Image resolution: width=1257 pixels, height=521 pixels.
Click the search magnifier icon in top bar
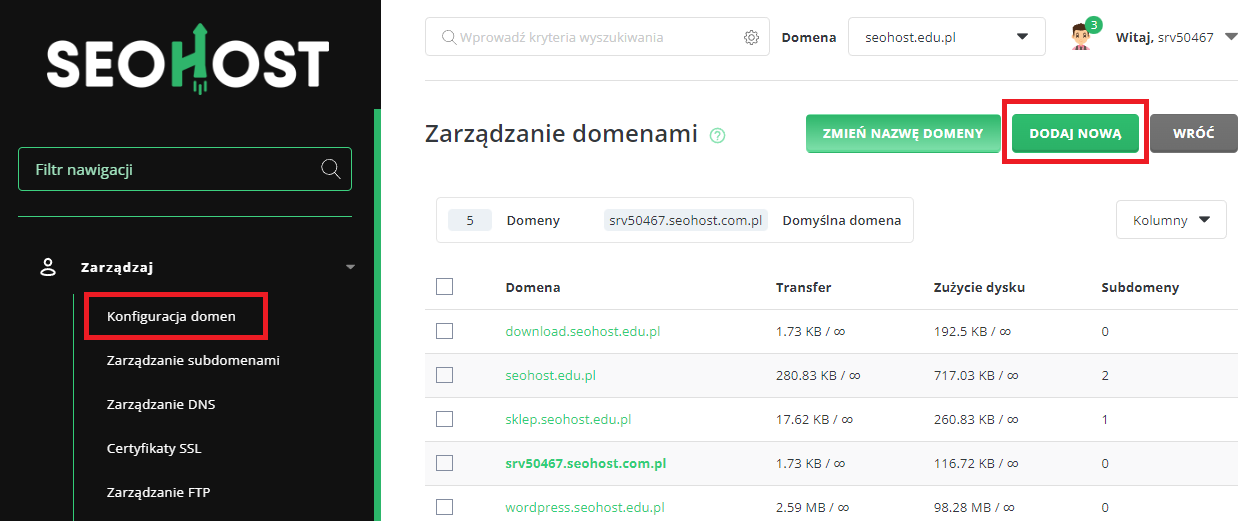(x=448, y=37)
